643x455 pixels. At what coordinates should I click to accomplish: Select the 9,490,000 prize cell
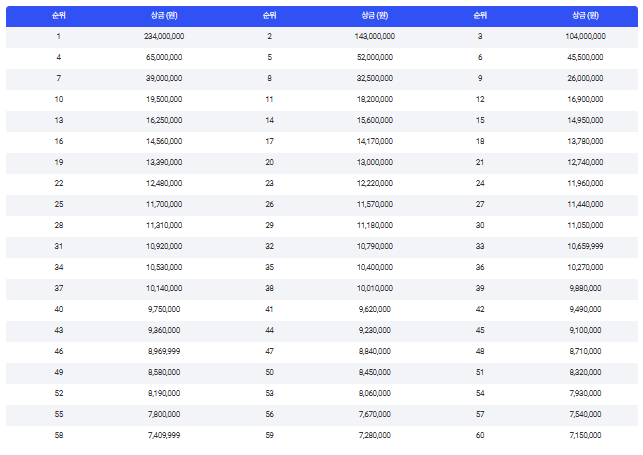click(x=586, y=309)
